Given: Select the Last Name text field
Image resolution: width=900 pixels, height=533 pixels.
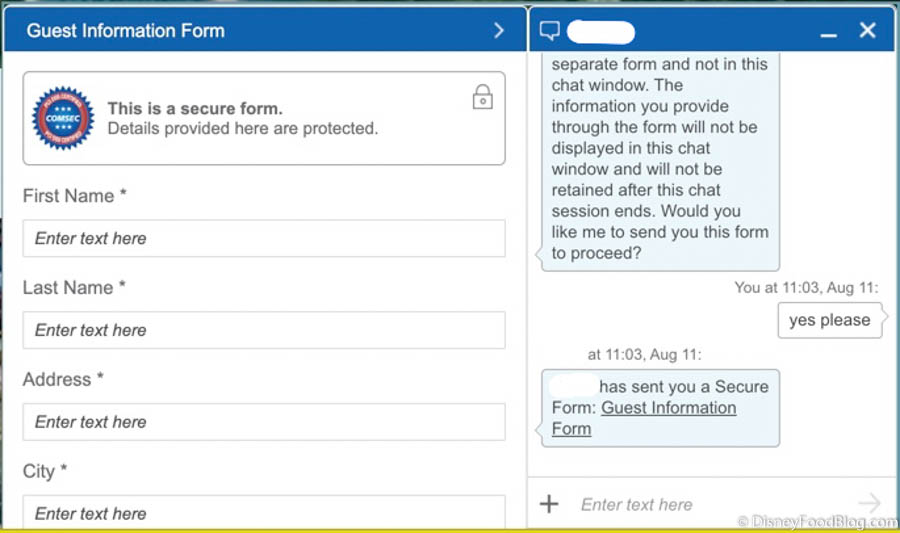Looking at the screenshot, I should click(264, 330).
